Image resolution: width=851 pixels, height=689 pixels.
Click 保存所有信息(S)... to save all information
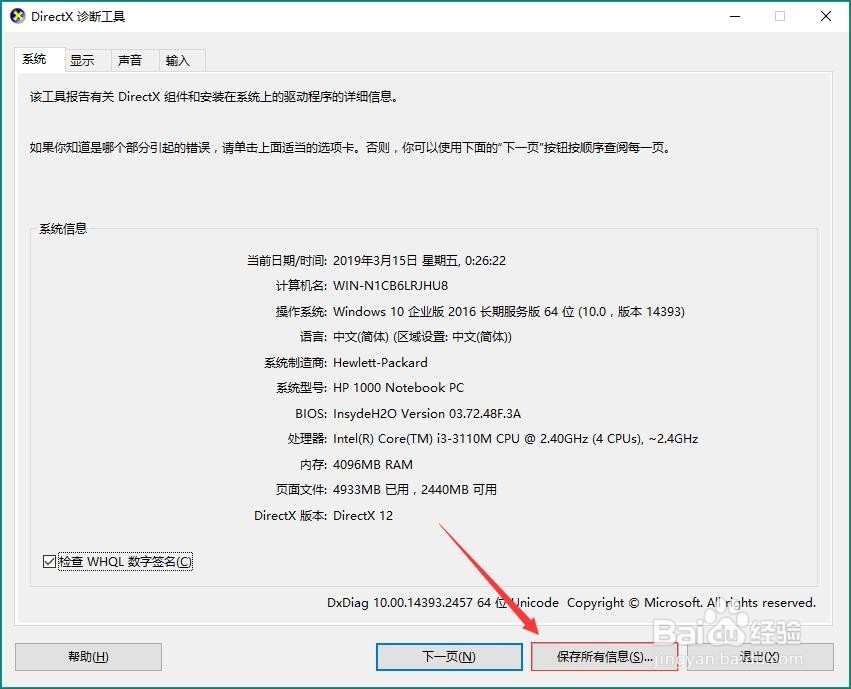point(604,657)
